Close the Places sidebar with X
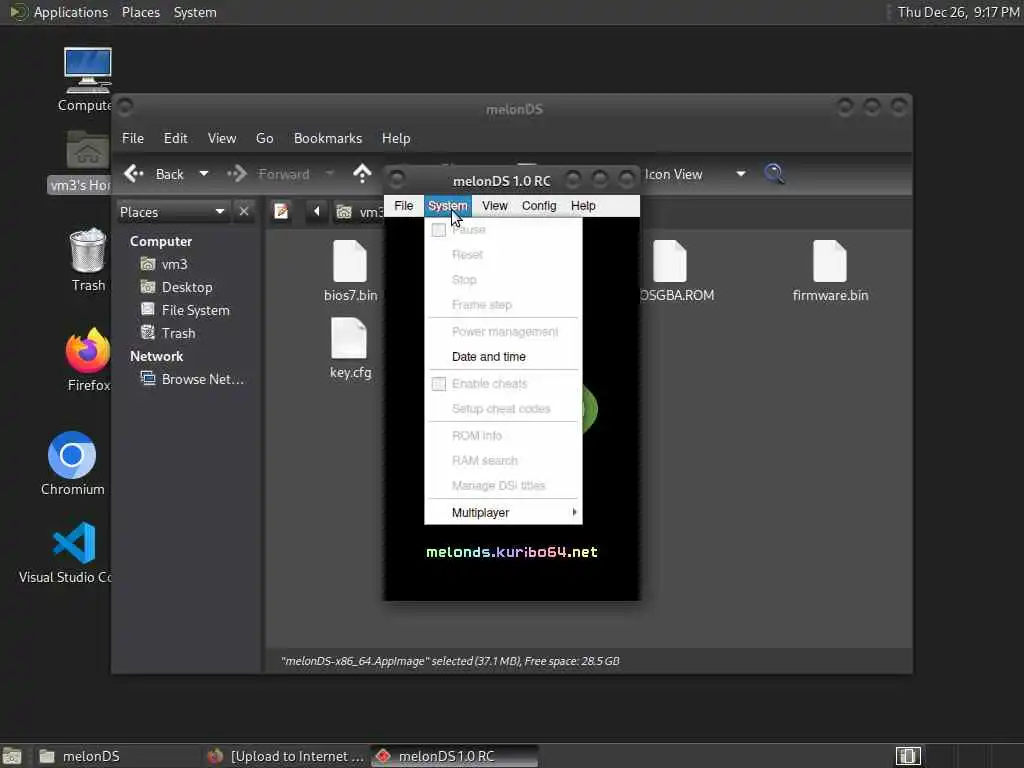This screenshot has height=768, width=1024. coord(244,212)
